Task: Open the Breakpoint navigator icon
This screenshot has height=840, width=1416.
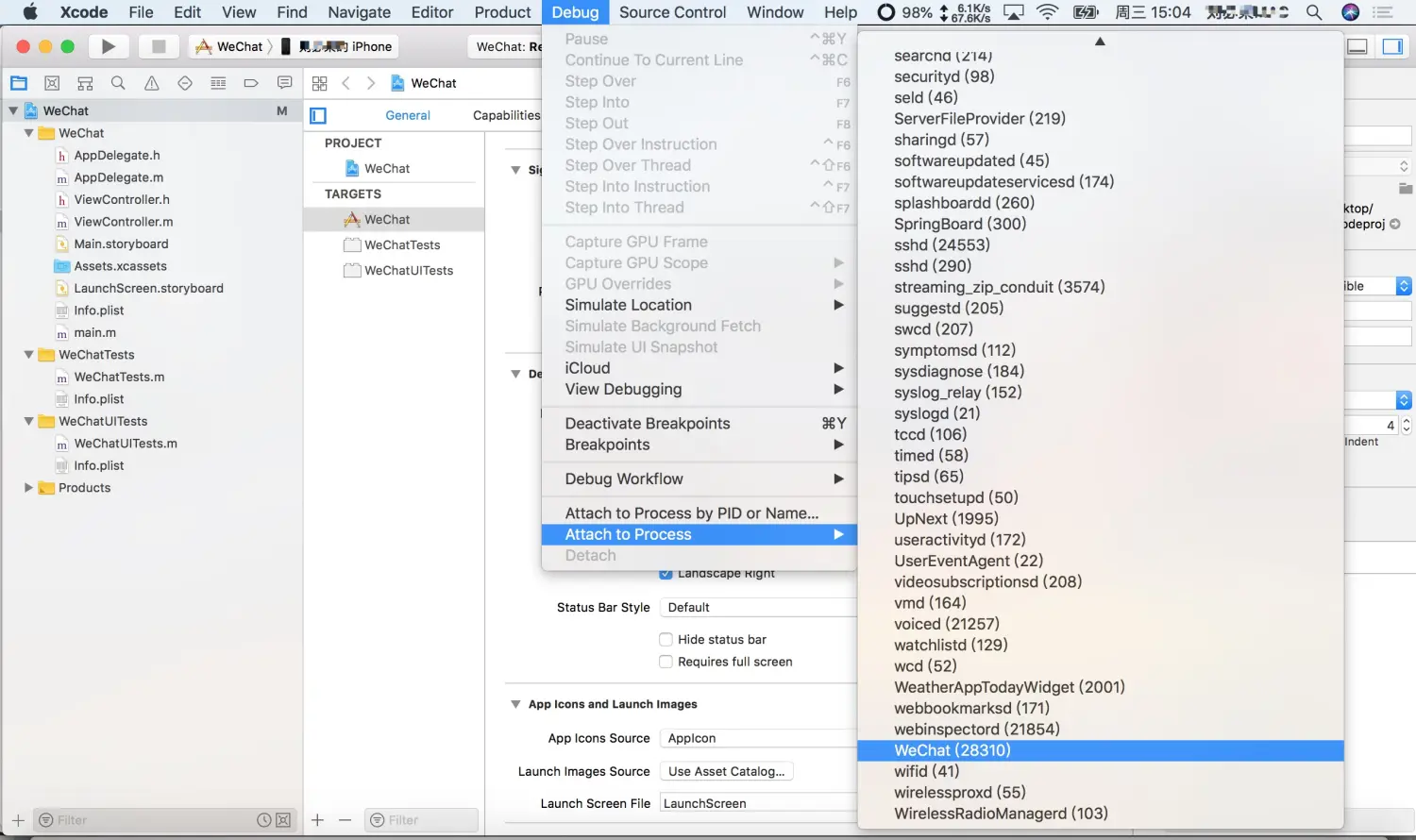Action: pos(251,83)
